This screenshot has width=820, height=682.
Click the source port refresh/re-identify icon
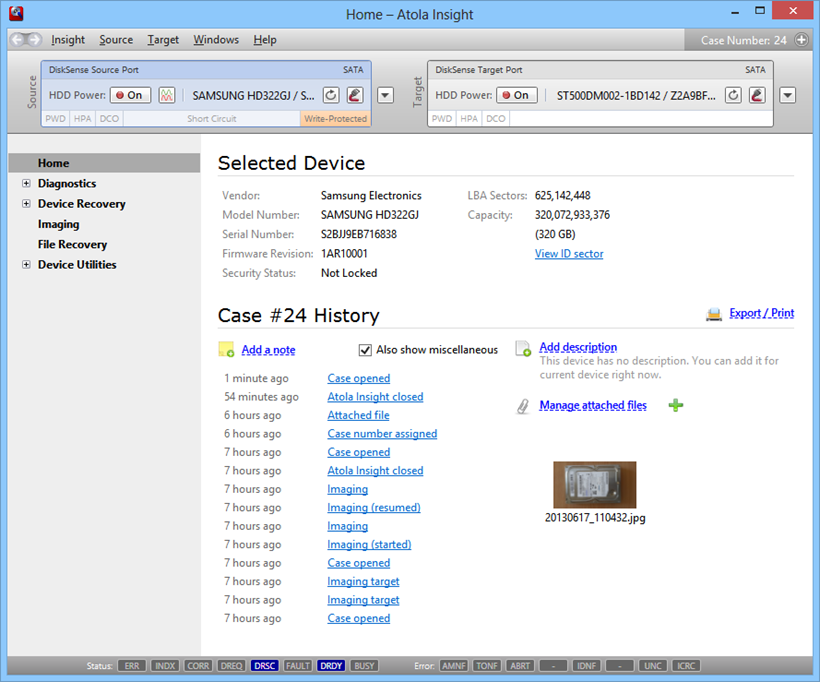(331, 95)
